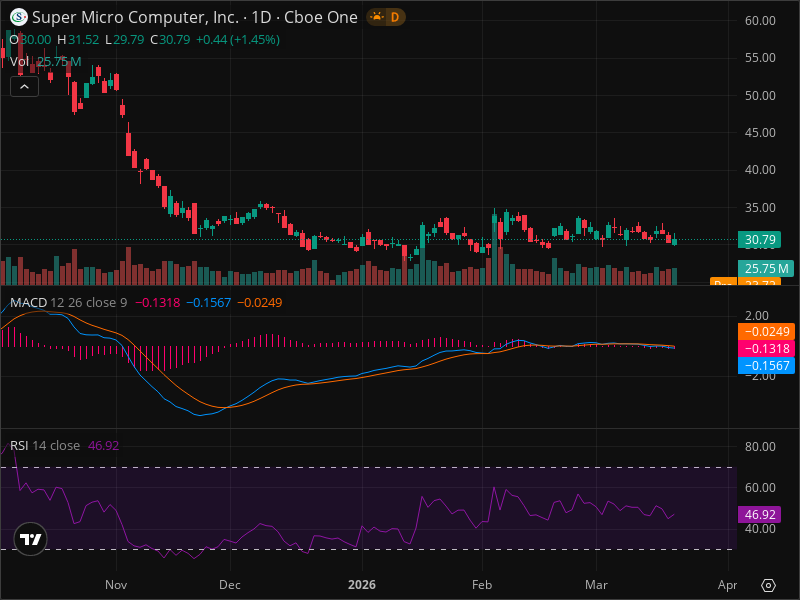Click the Nov label on time axis
The image size is (800, 600).
[x=116, y=585]
